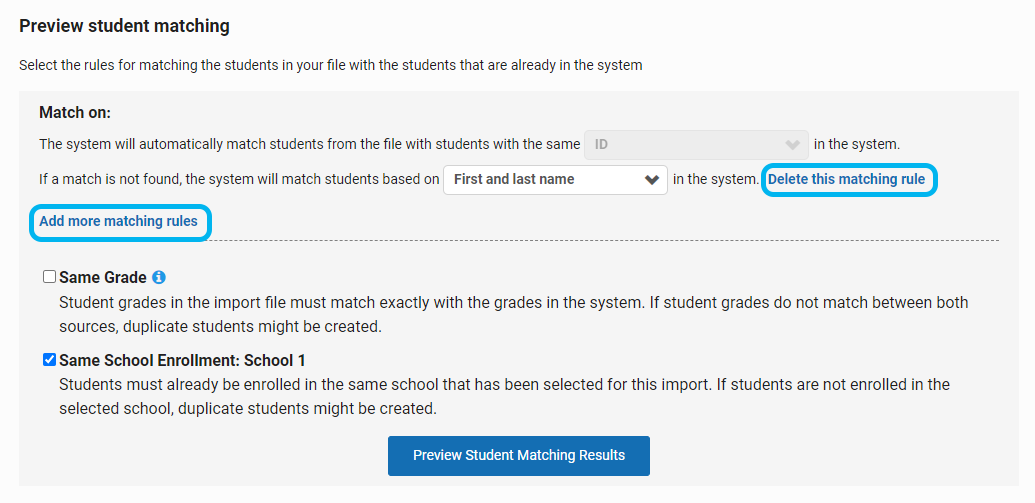
Task: Click the info icon beside Same Grade
Action: [x=158, y=277]
